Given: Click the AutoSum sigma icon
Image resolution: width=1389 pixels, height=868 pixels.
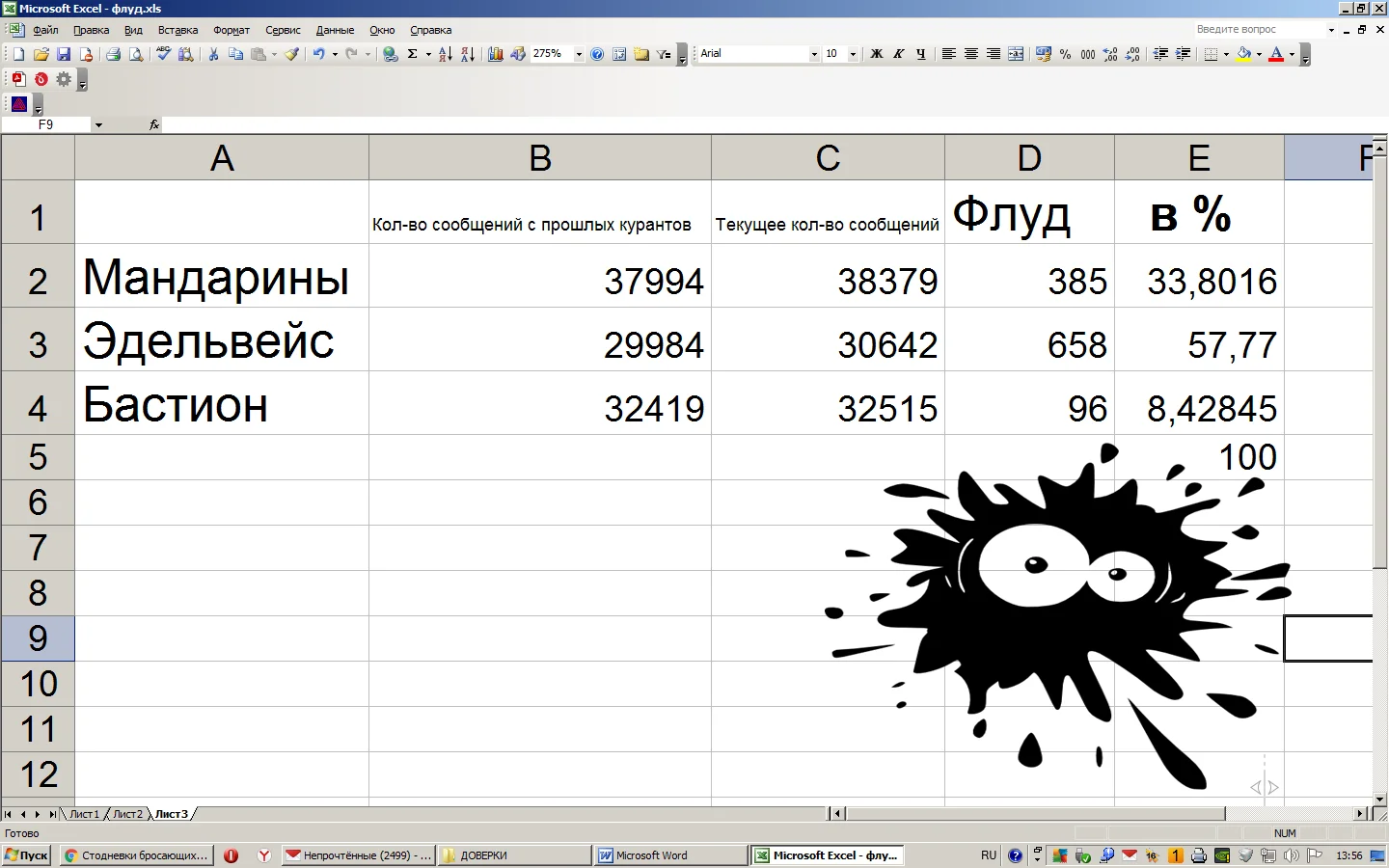Looking at the screenshot, I should pyautogui.click(x=413, y=55).
